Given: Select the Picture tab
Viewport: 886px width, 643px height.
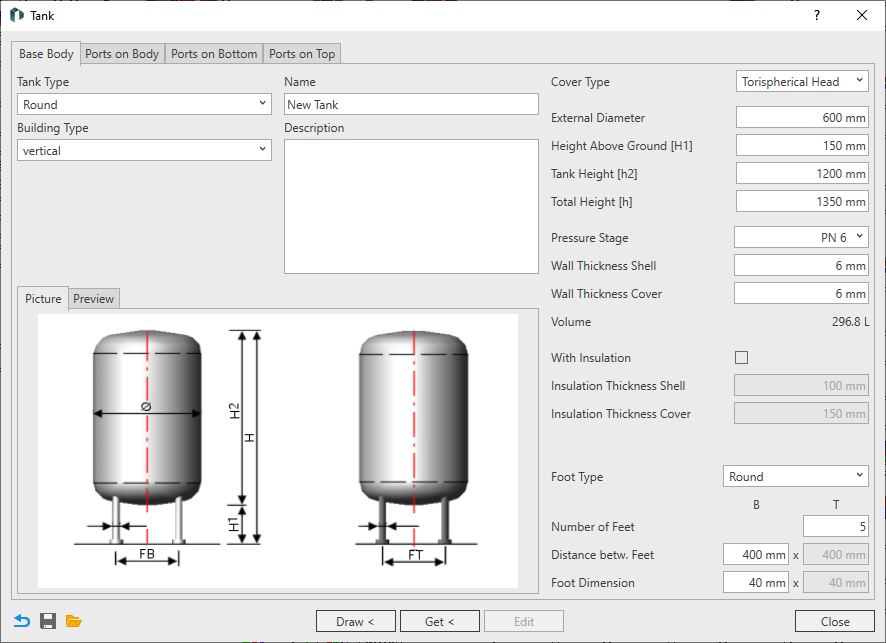Looking at the screenshot, I should [43, 298].
